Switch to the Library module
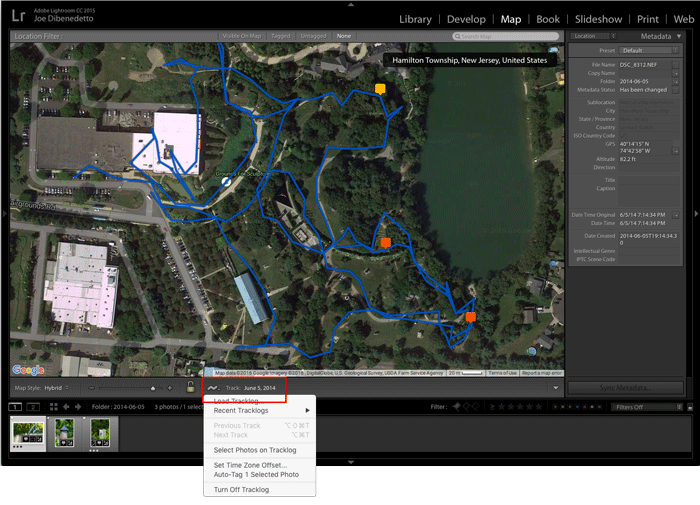700x505 pixels. [415, 19]
